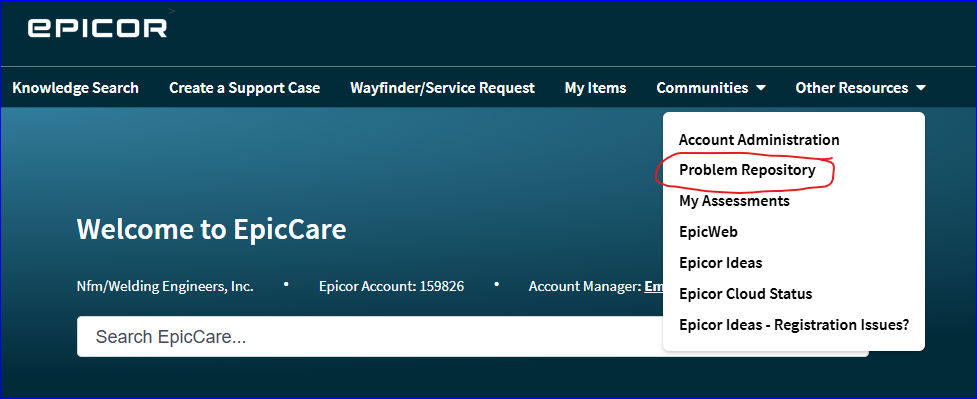The width and height of the screenshot is (977, 399).
Task: Collapse the Other Resources dropdown
Action: coord(860,88)
